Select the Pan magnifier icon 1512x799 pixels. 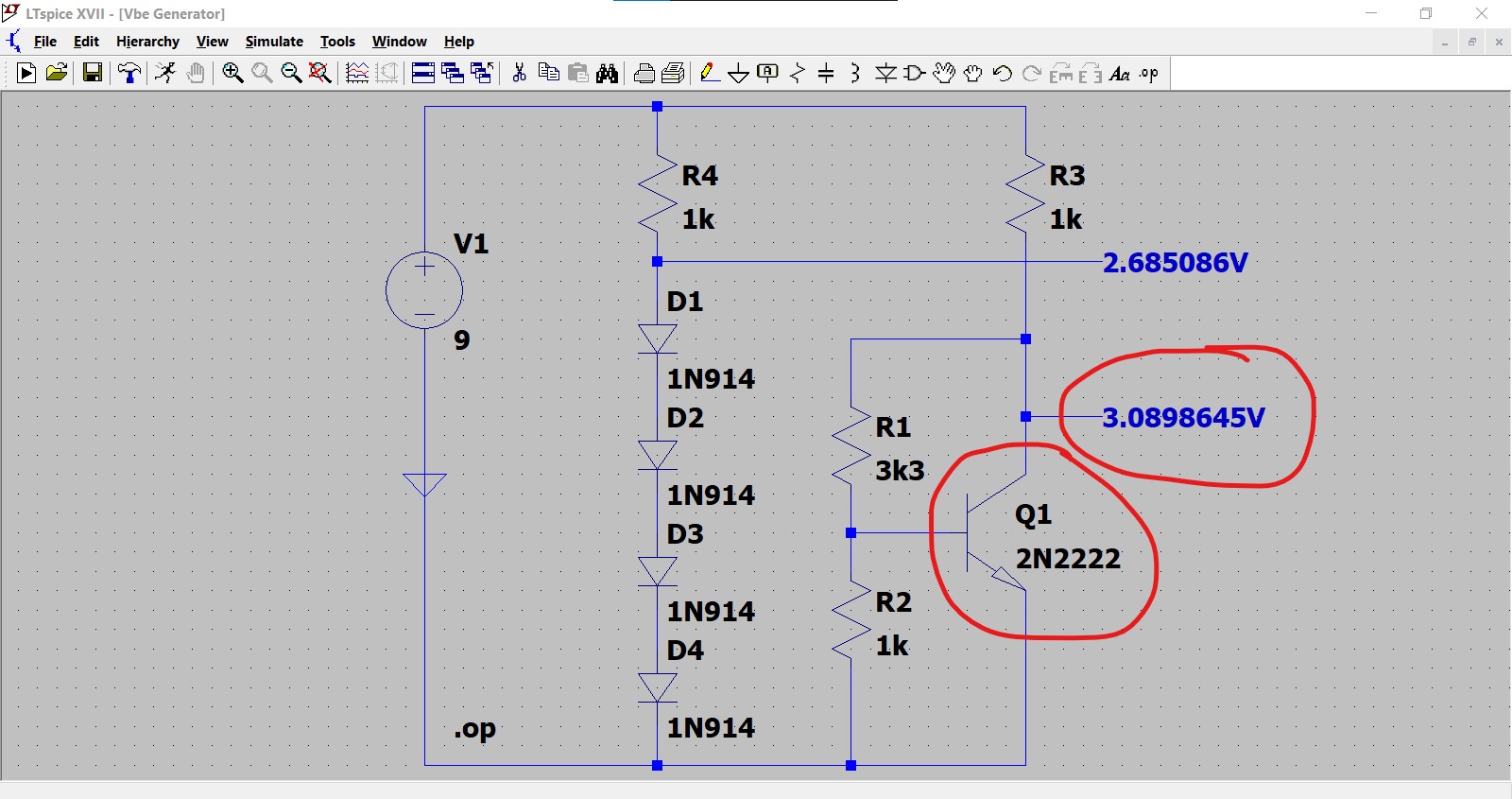click(x=262, y=73)
